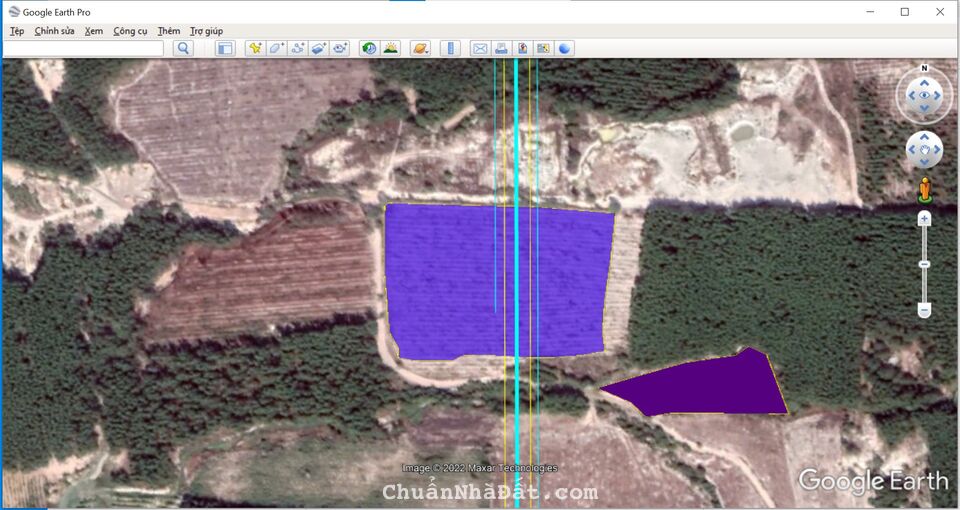This screenshot has width=960, height=510.
Task: Open the Công cụ menu
Action: click(x=130, y=31)
